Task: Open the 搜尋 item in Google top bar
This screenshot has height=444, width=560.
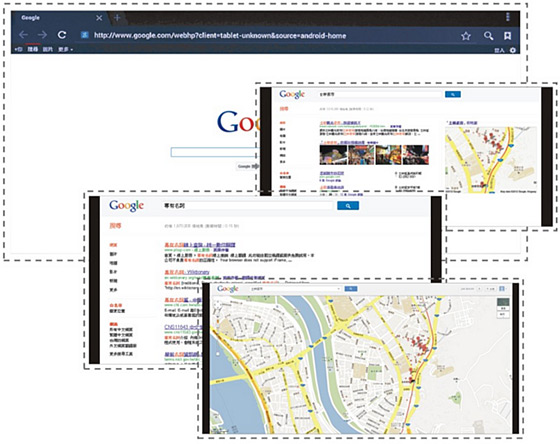Action: [32, 49]
